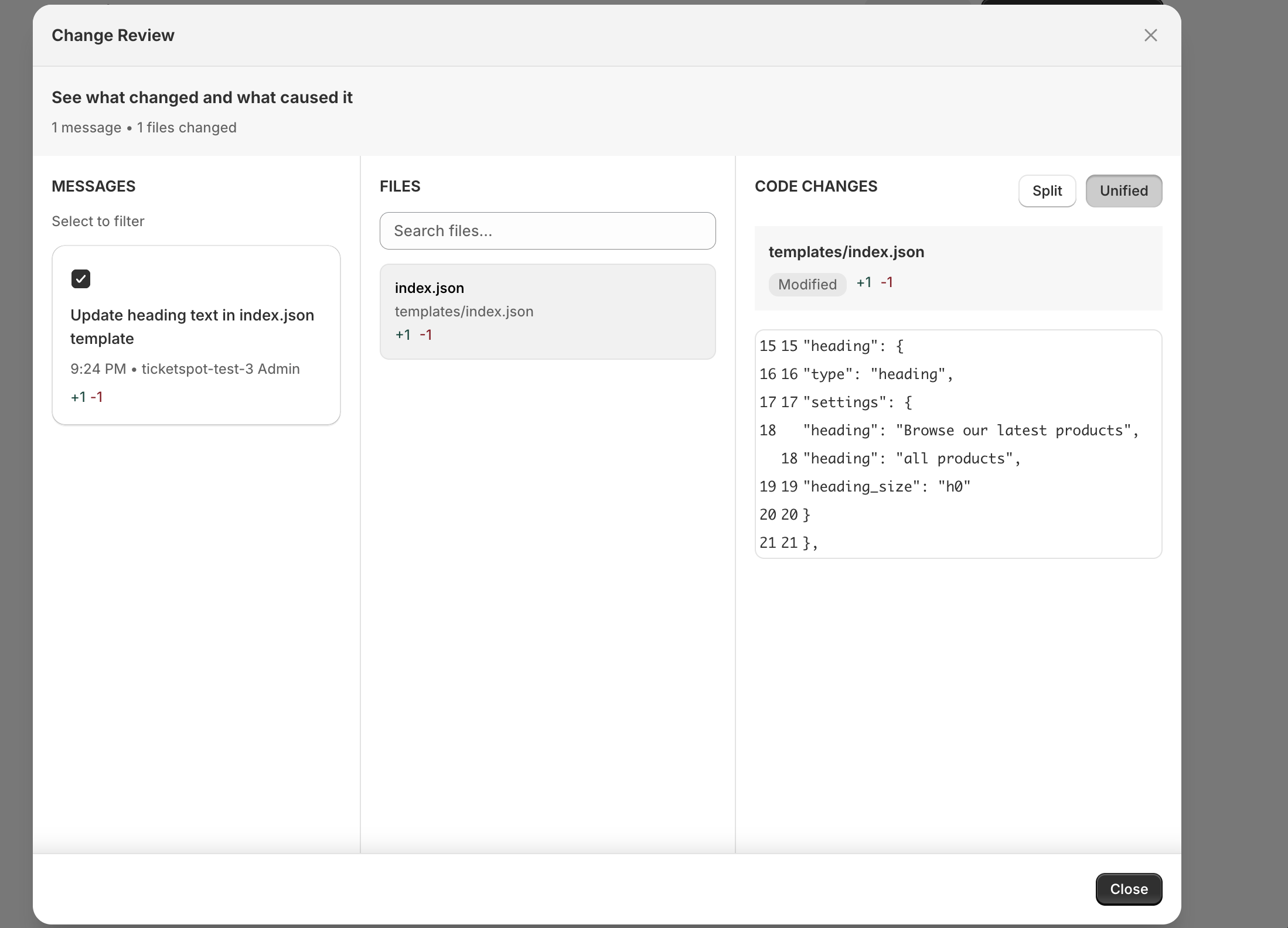This screenshot has width=1288, height=928.
Task: Select the Update heading text message card
Action: point(192,327)
